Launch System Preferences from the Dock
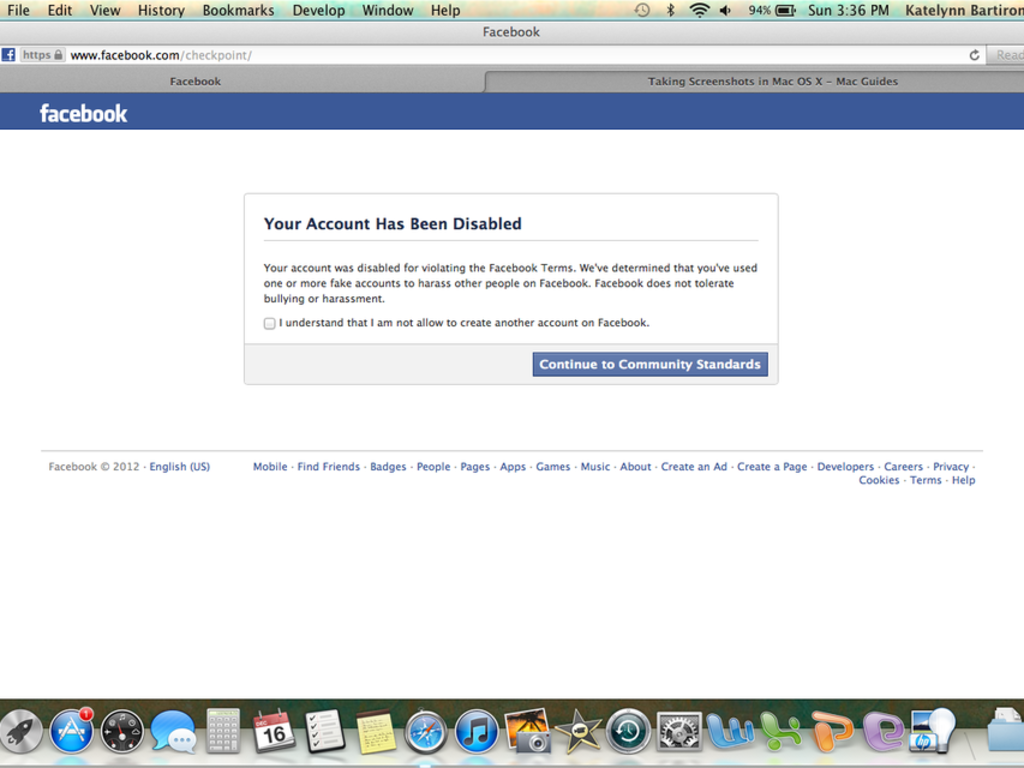 click(x=679, y=731)
